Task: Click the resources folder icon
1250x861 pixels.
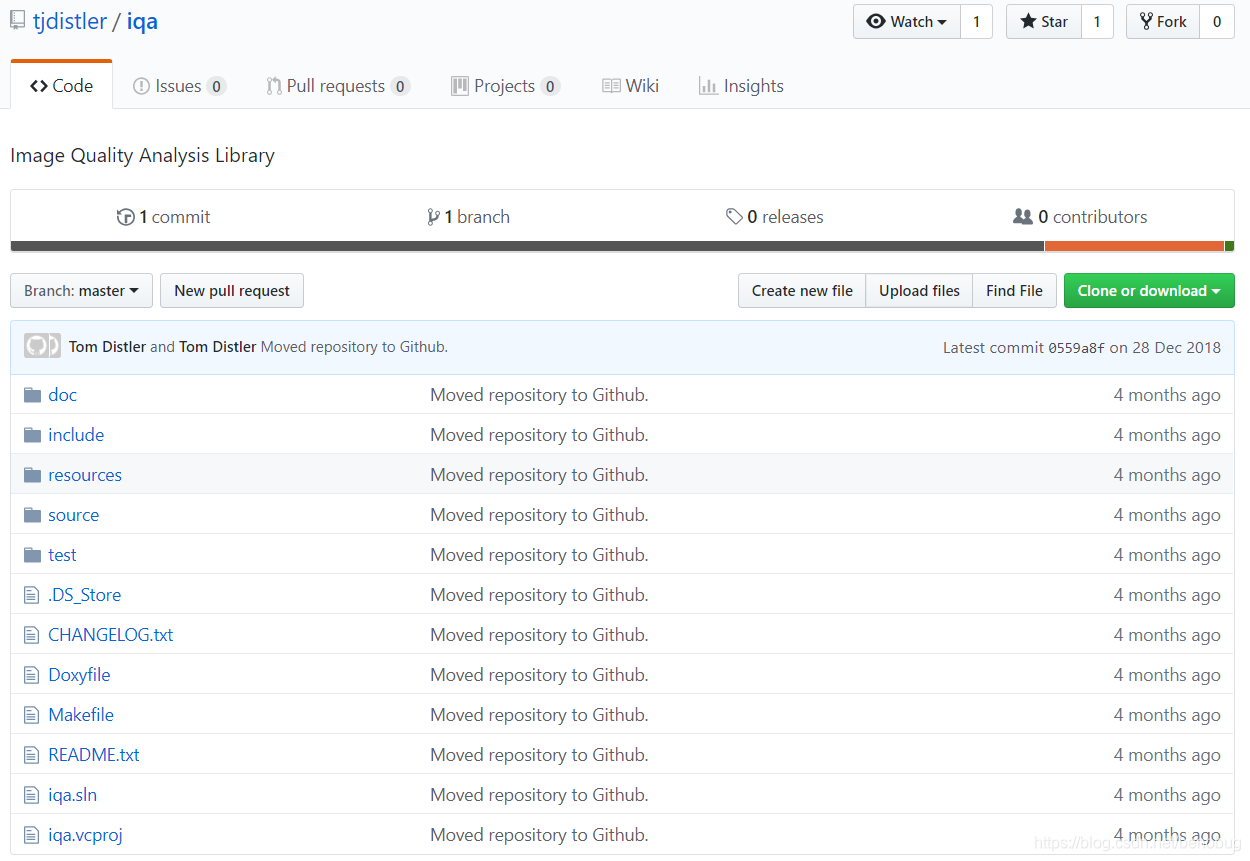Action: coord(32,475)
